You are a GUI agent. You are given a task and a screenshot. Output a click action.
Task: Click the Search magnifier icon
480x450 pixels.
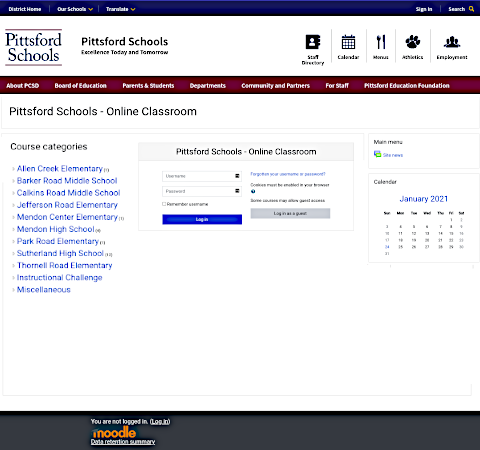coord(471,9)
